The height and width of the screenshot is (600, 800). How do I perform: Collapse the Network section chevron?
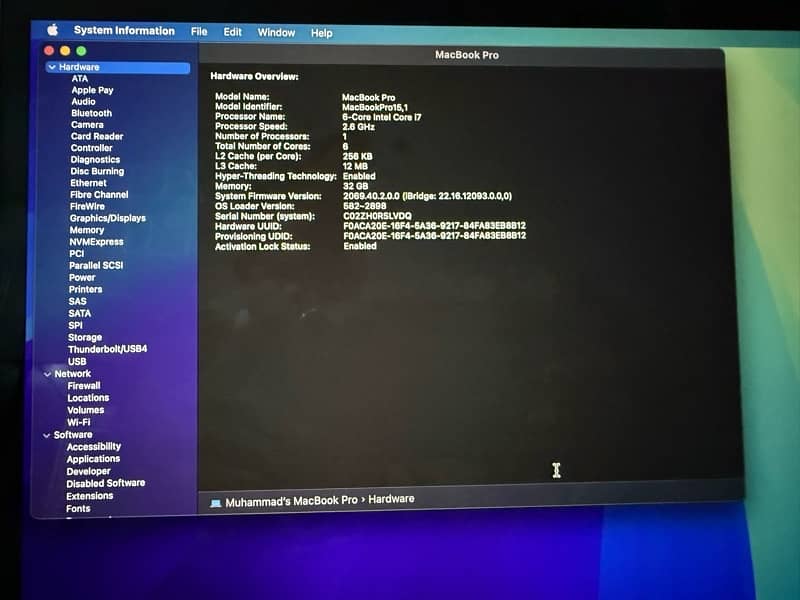(x=47, y=374)
